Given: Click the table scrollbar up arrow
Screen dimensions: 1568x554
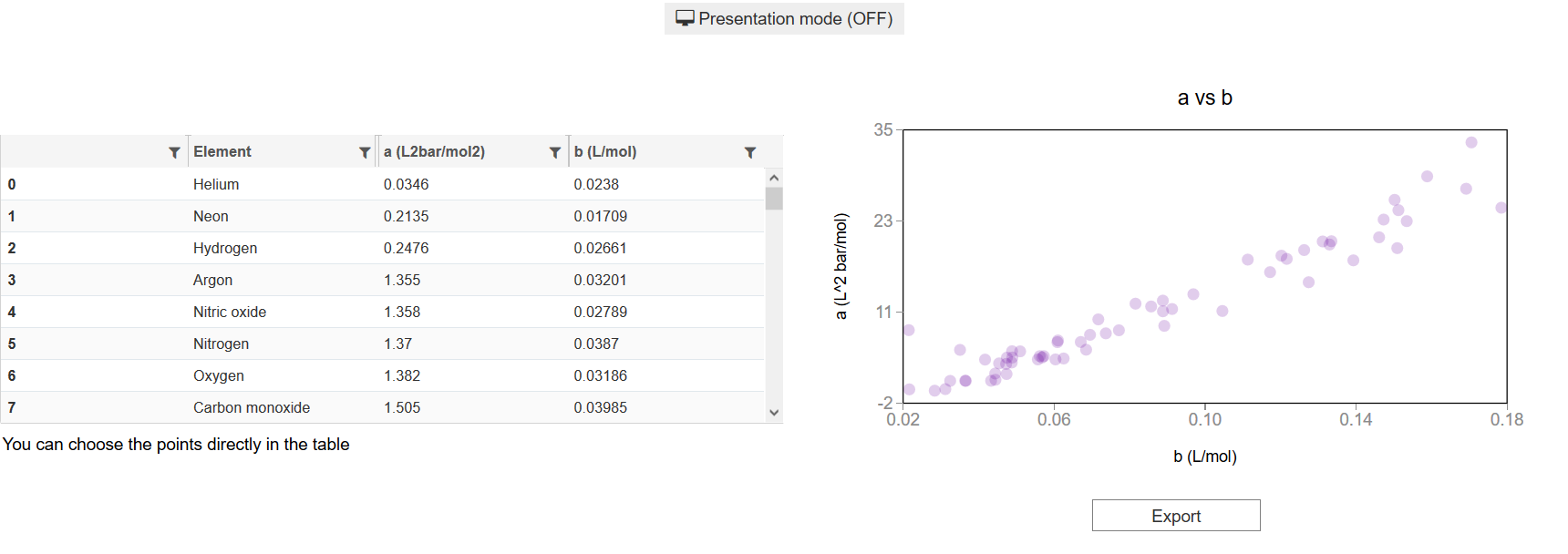Looking at the screenshot, I should coord(774,178).
